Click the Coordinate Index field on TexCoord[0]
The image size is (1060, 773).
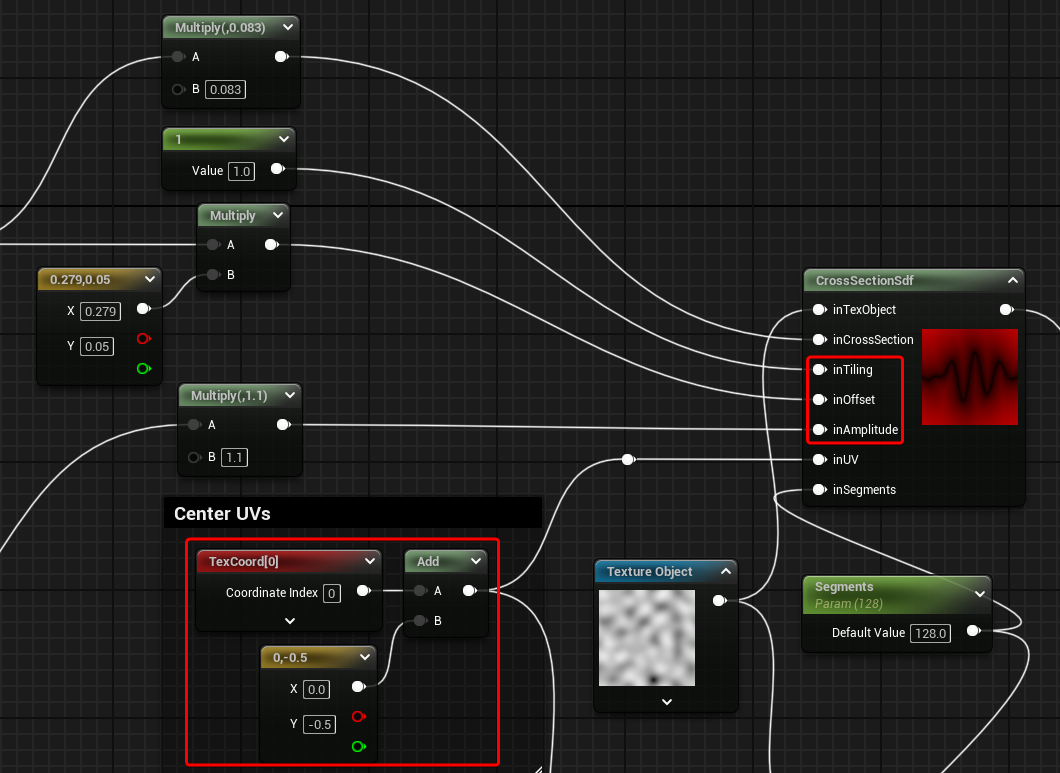click(x=332, y=593)
